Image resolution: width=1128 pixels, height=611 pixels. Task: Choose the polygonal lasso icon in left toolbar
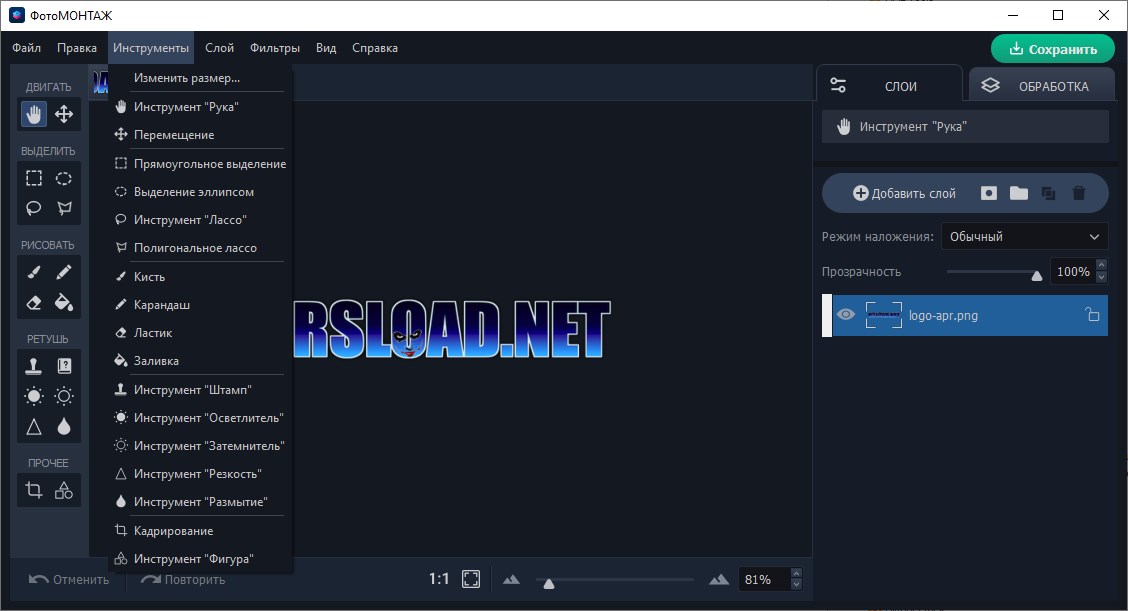[64, 208]
